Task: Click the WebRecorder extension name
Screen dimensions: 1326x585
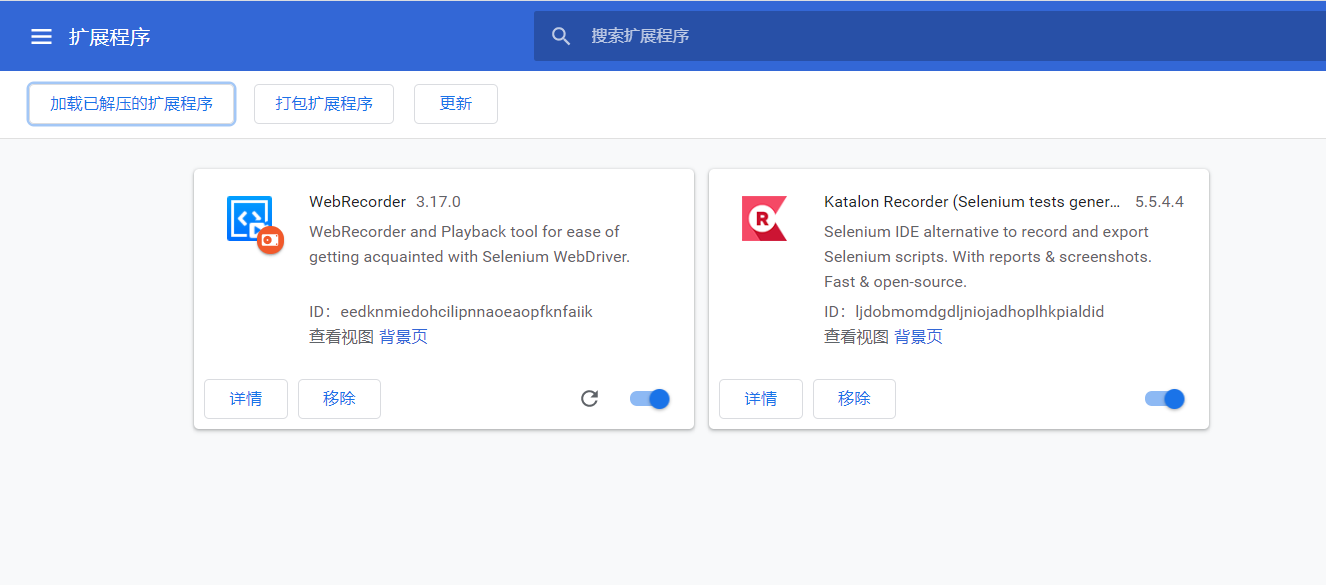Action: click(358, 202)
